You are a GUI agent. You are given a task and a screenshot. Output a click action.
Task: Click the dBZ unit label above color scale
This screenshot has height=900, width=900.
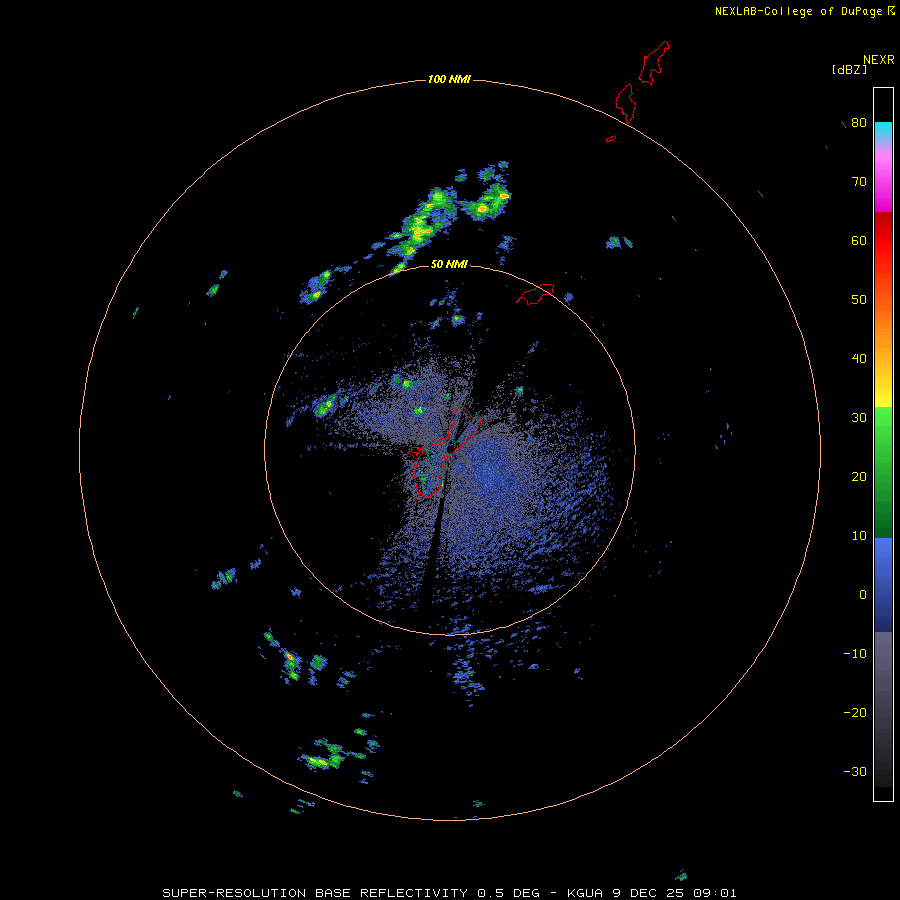tap(849, 69)
